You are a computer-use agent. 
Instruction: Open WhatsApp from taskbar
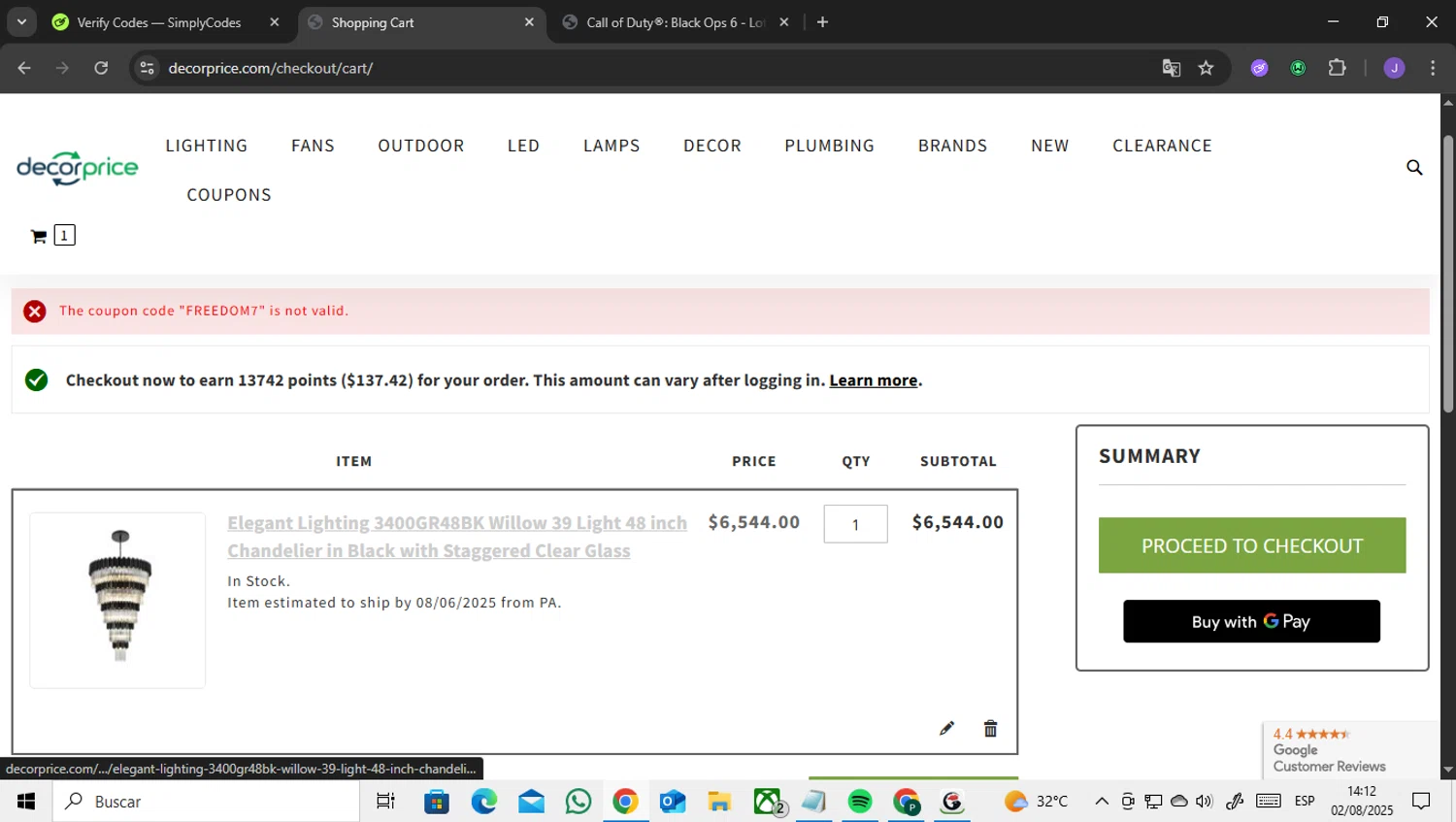click(x=579, y=802)
